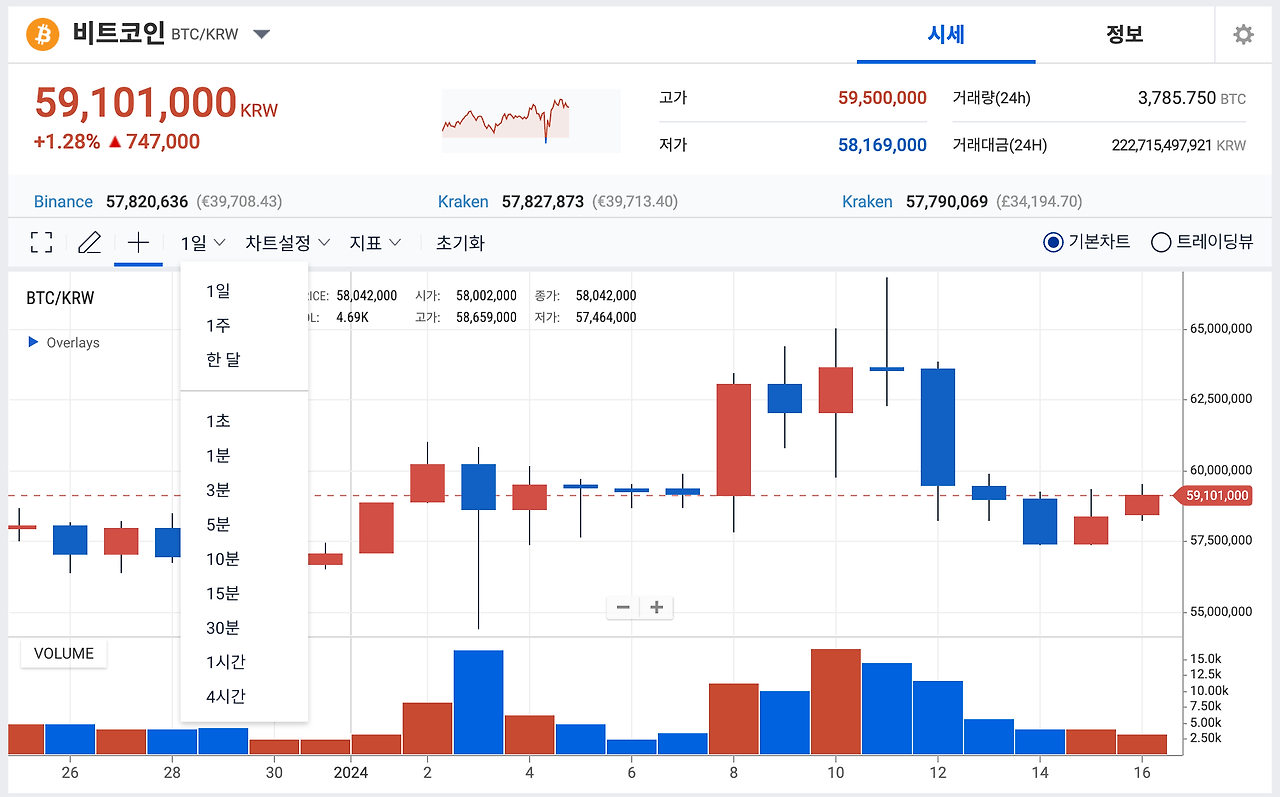Switch to the 정보 tab
The image size is (1280, 797).
[1124, 34]
